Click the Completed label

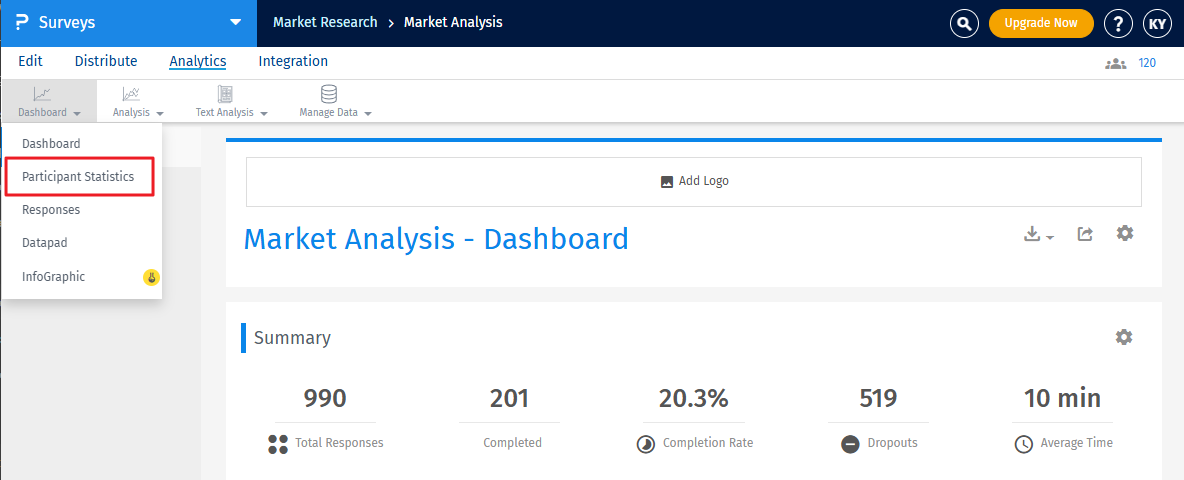click(513, 443)
